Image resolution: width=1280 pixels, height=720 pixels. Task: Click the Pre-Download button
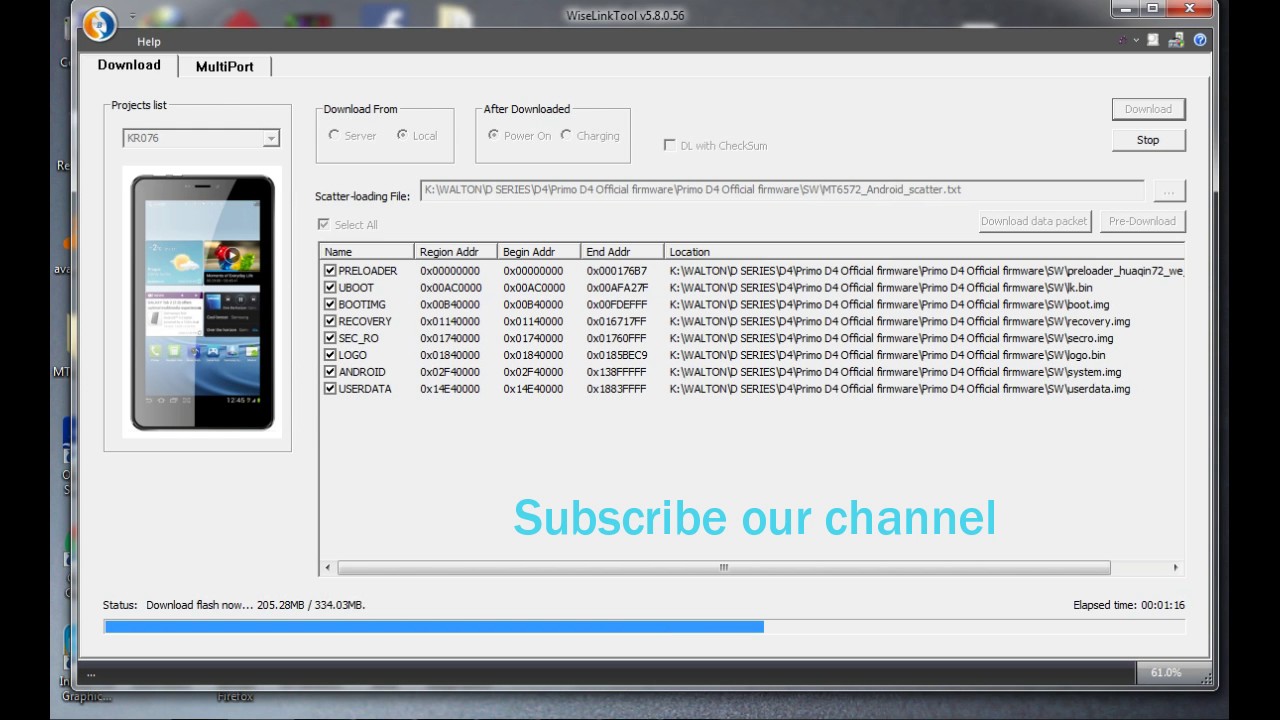[1142, 221]
